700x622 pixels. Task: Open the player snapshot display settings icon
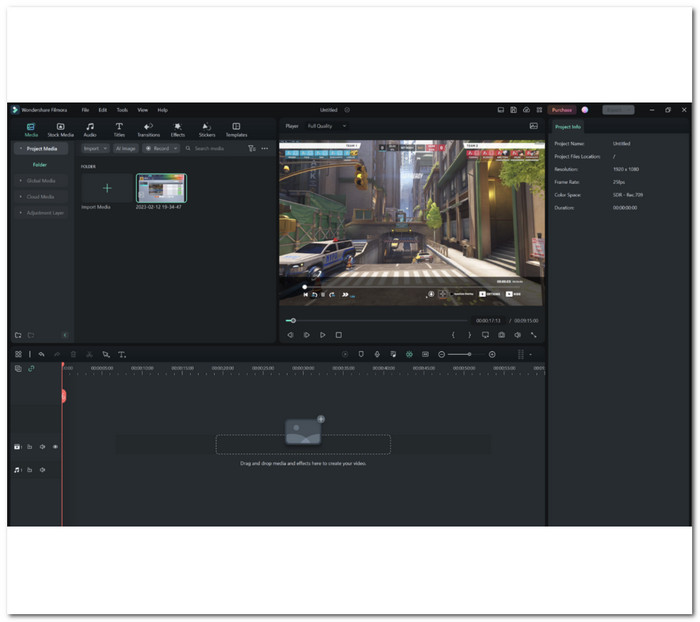pyautogui.click(x=533, y=126)
